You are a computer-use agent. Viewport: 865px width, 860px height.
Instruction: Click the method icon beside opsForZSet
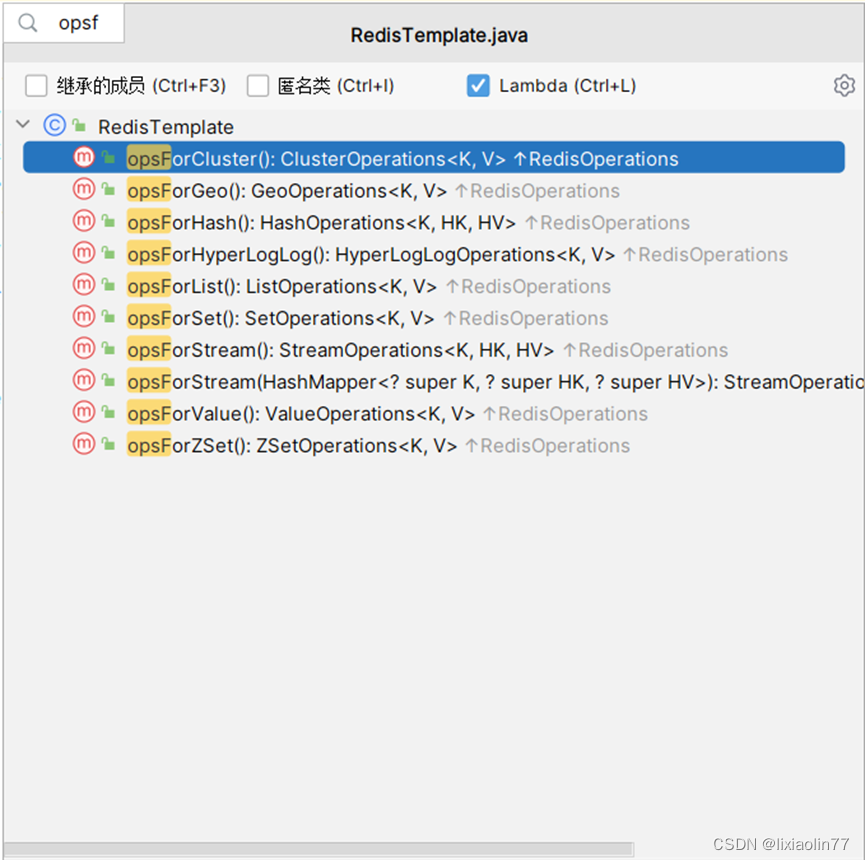tap(84, 445)
